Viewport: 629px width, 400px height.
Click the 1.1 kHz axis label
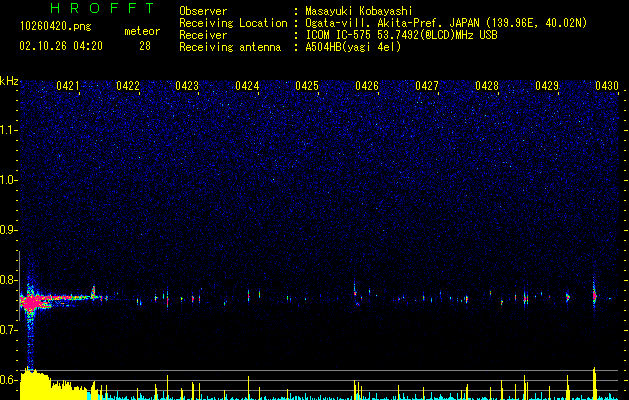pos(9,130)
